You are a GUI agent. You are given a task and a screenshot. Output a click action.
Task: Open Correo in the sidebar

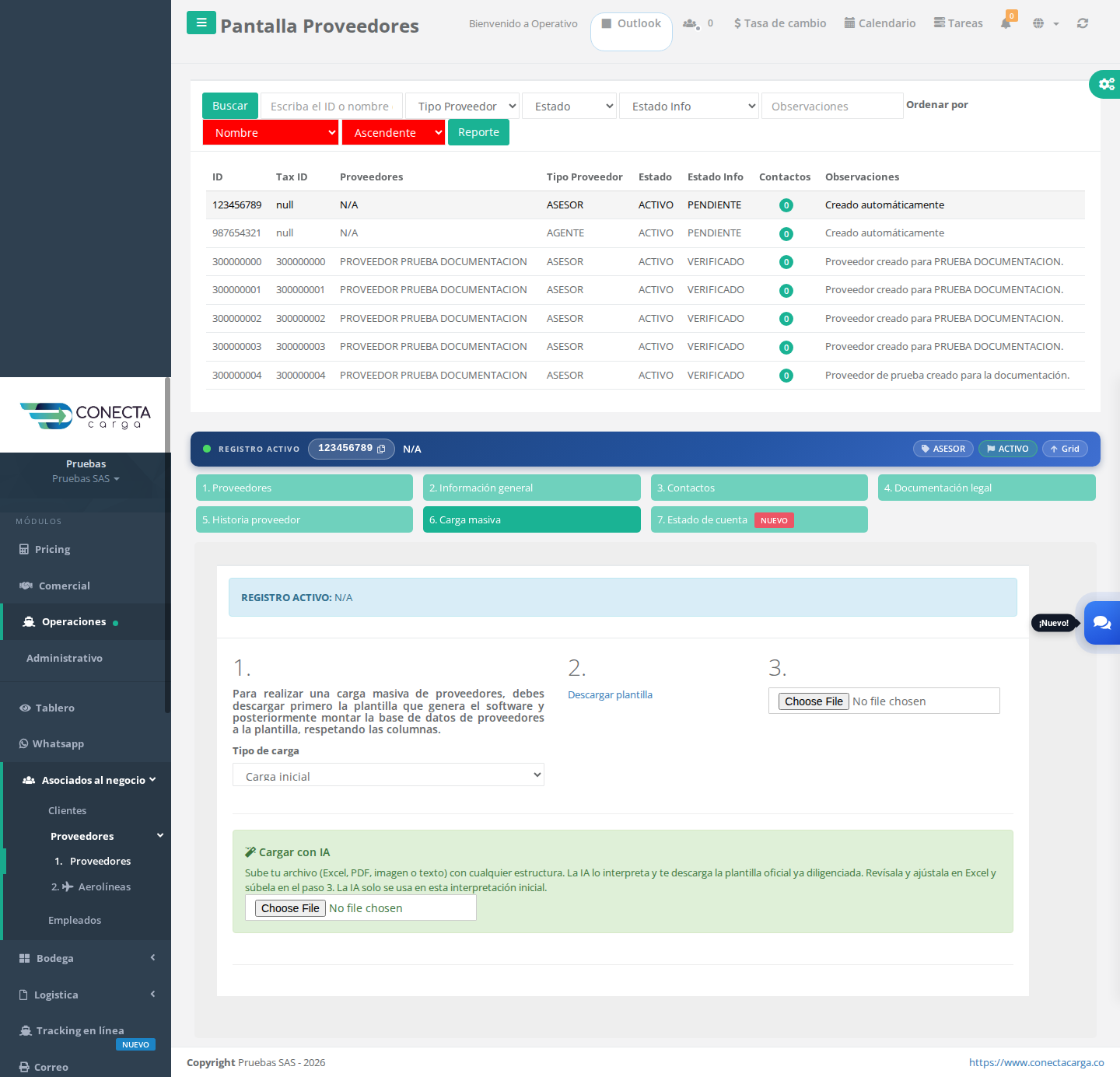click(44, 1067)
